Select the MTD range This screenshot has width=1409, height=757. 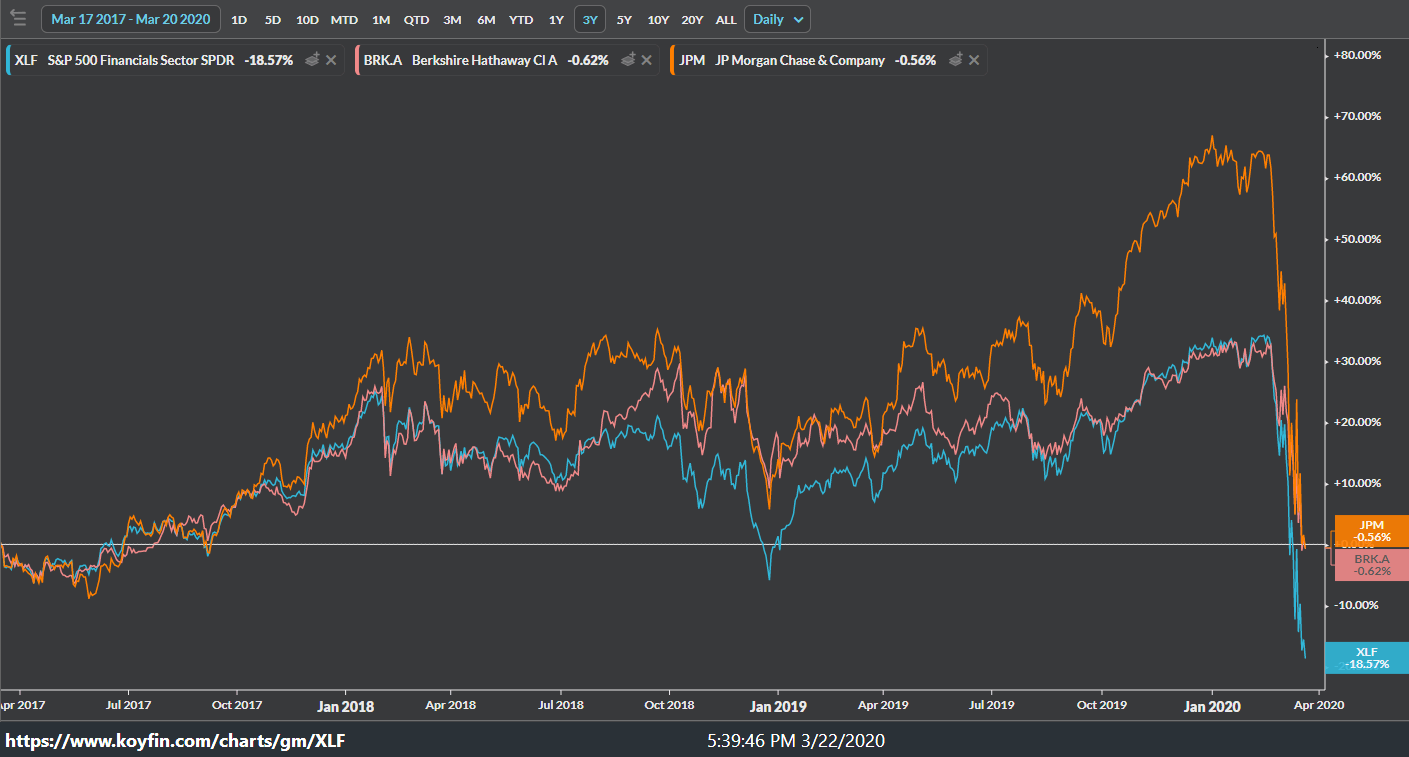tap(344, 20)
